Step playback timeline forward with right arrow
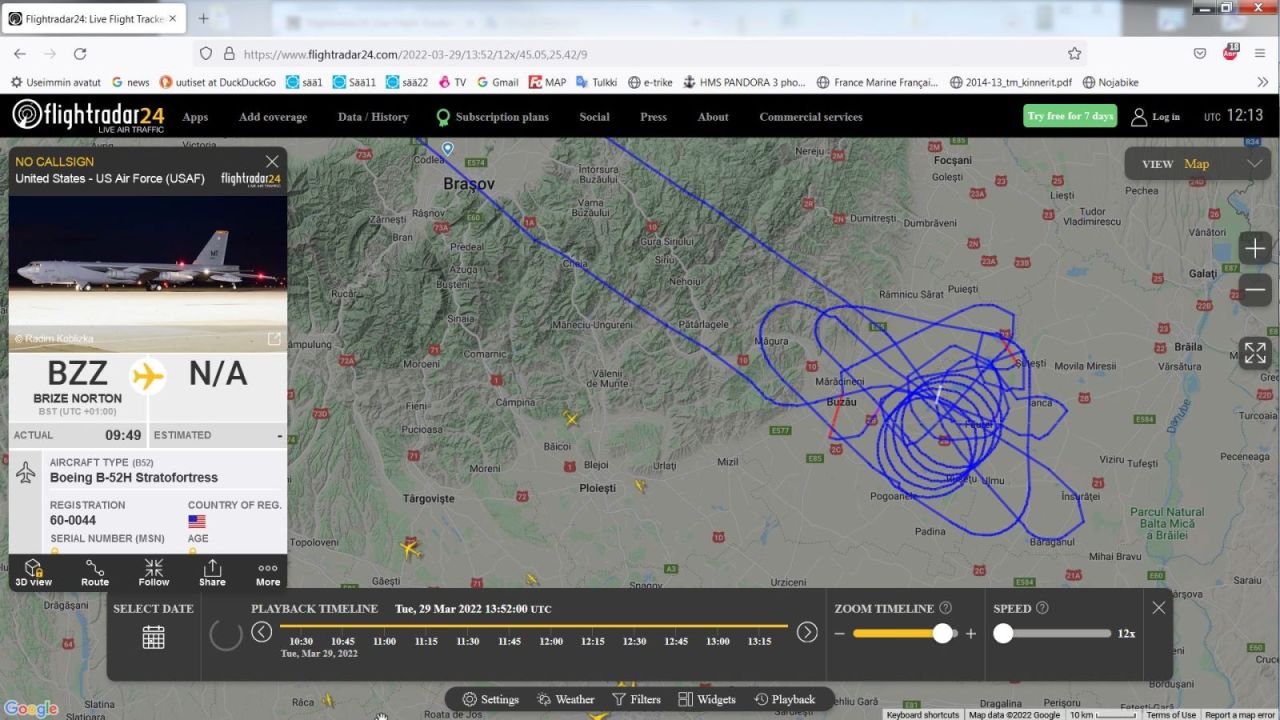 click(x=807, y=632)
